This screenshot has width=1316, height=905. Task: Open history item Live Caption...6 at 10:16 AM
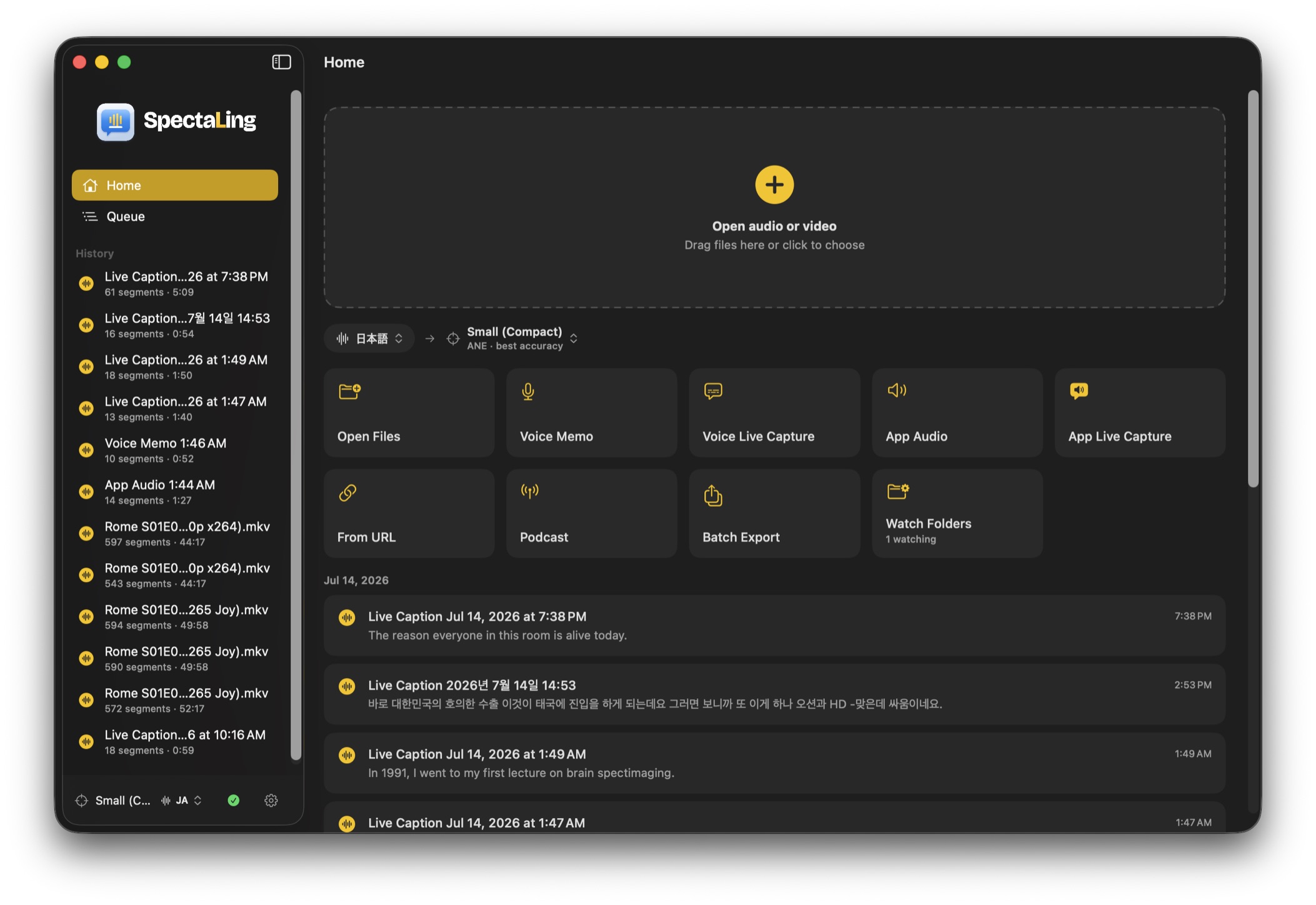(x=175, y=742)
